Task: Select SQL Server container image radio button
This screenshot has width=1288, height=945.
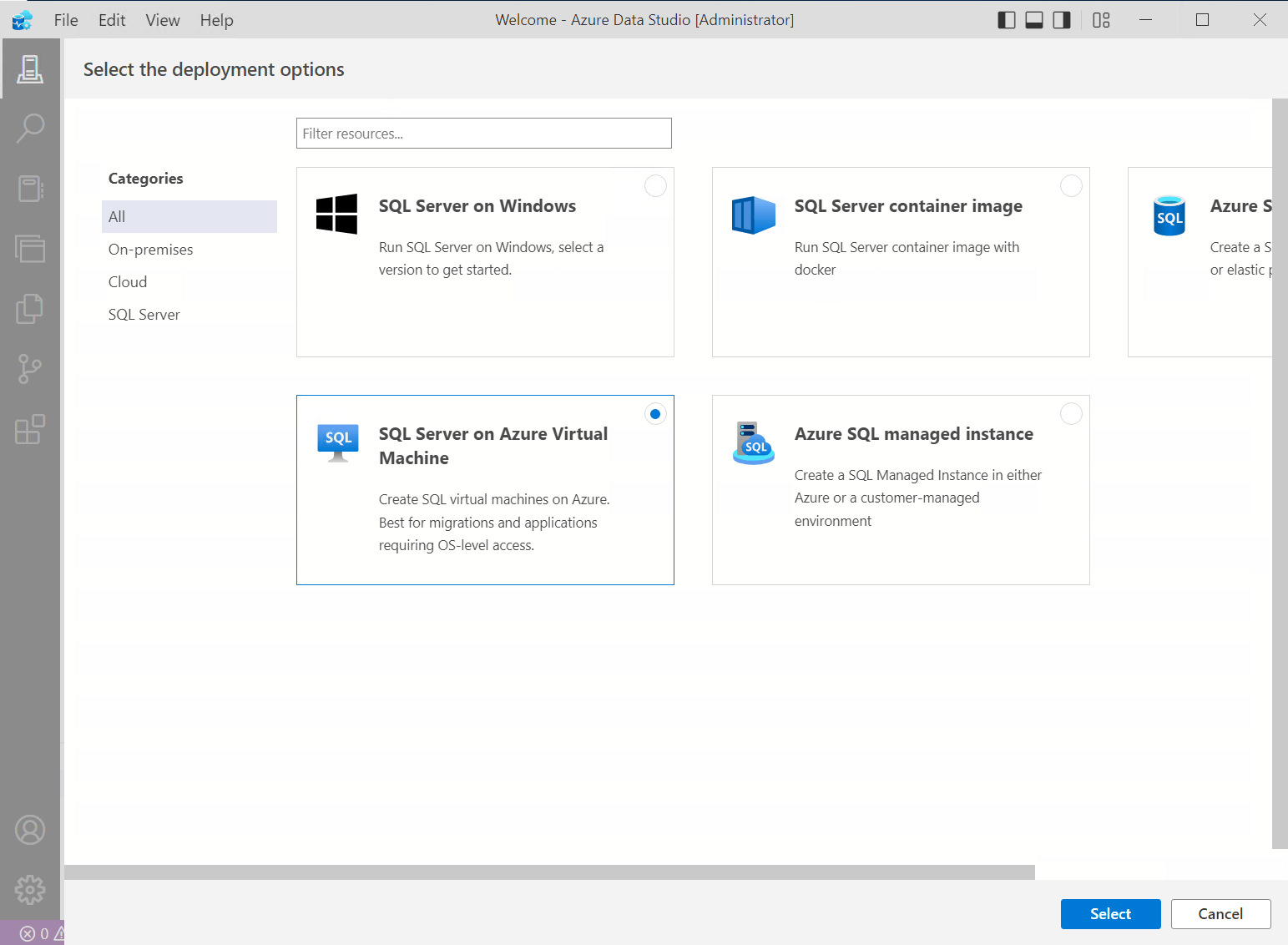Action: click(1071, 186)
